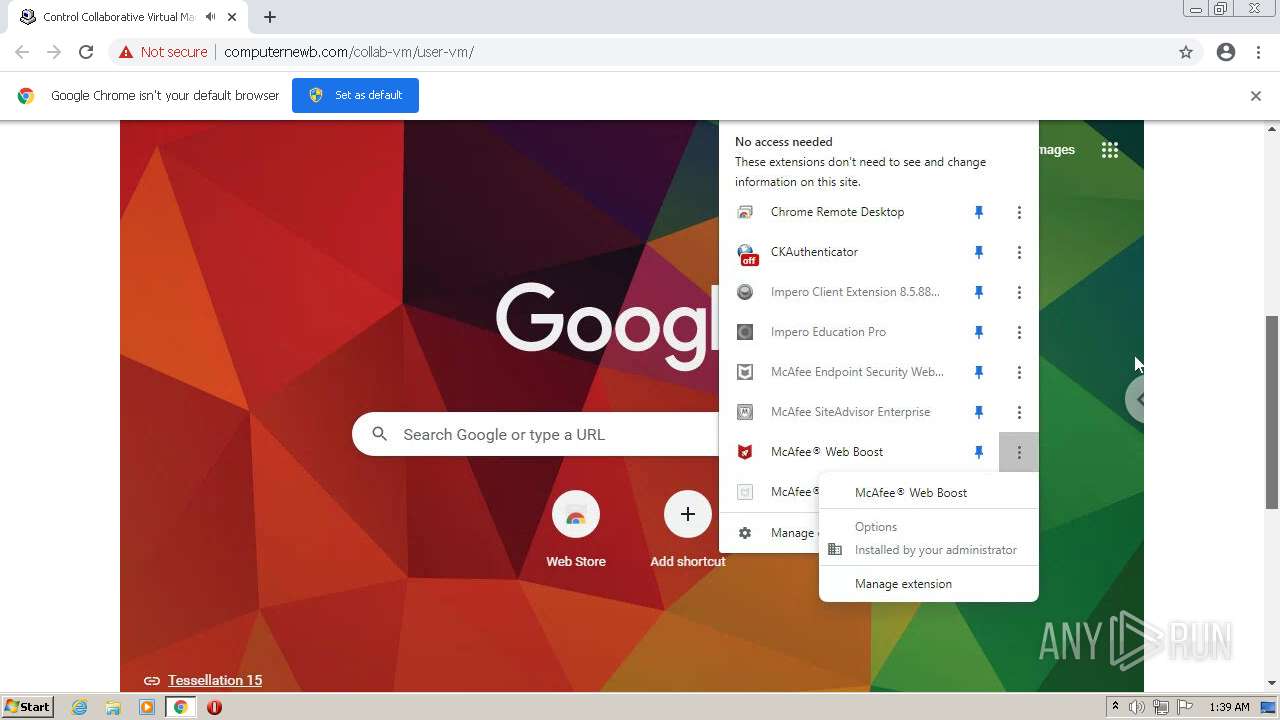Click the McAfee SiteAdvisor Enterprise label
This screenshot has height=720, width=1280.
(850, 412)
